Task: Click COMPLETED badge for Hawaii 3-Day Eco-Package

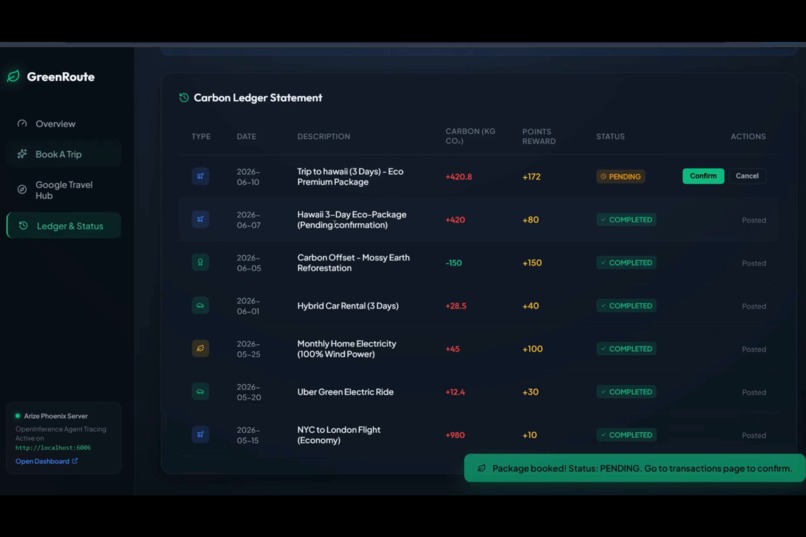Action: coord(626,219)
